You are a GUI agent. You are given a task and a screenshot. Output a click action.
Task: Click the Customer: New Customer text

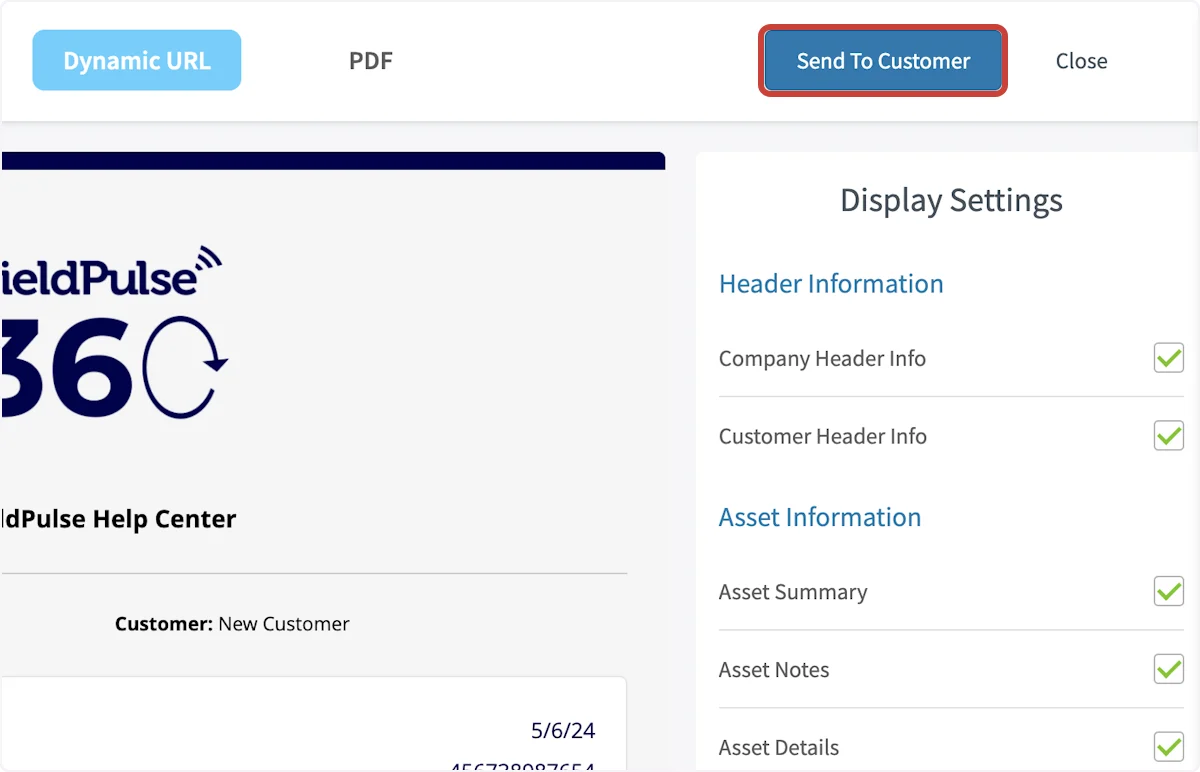[x=232, y=624]
